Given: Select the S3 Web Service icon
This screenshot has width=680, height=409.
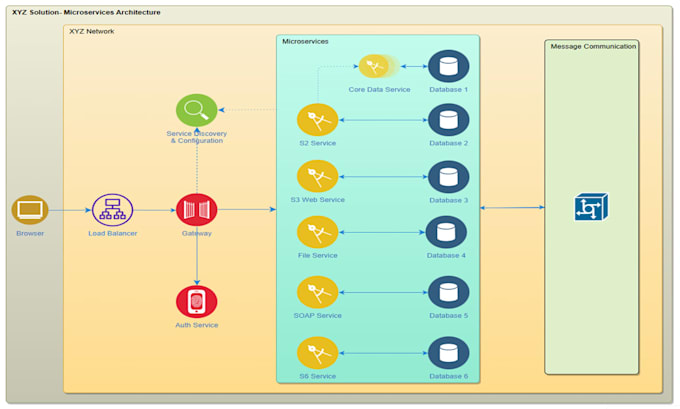Looking at the screenshot, I should pyautogui.click(x=317, y=177).
